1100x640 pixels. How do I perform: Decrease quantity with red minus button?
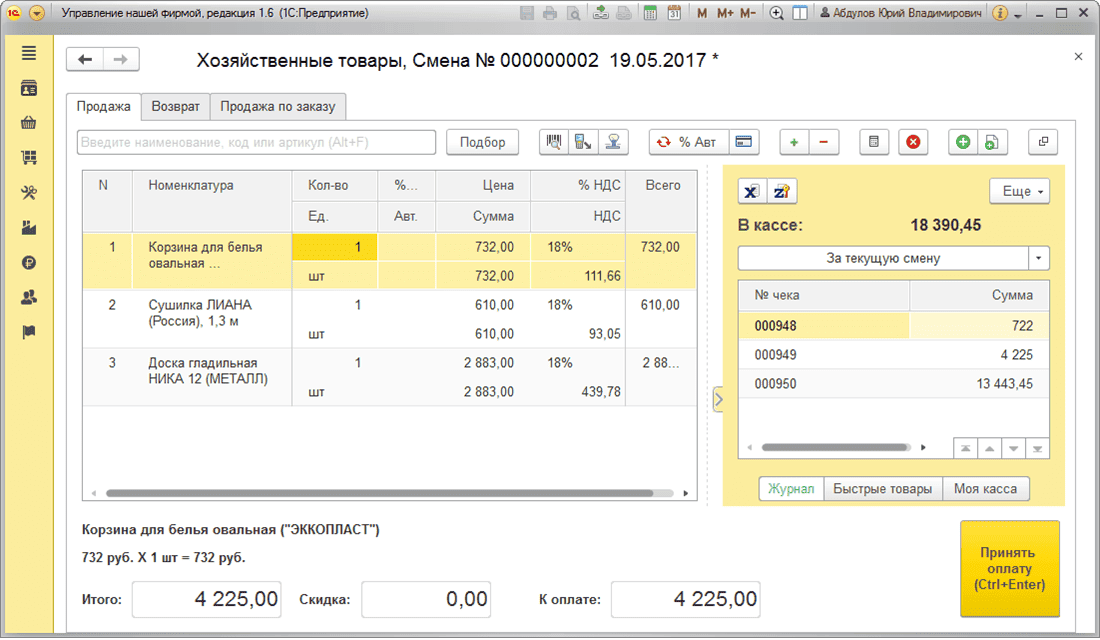click(824, 142)
